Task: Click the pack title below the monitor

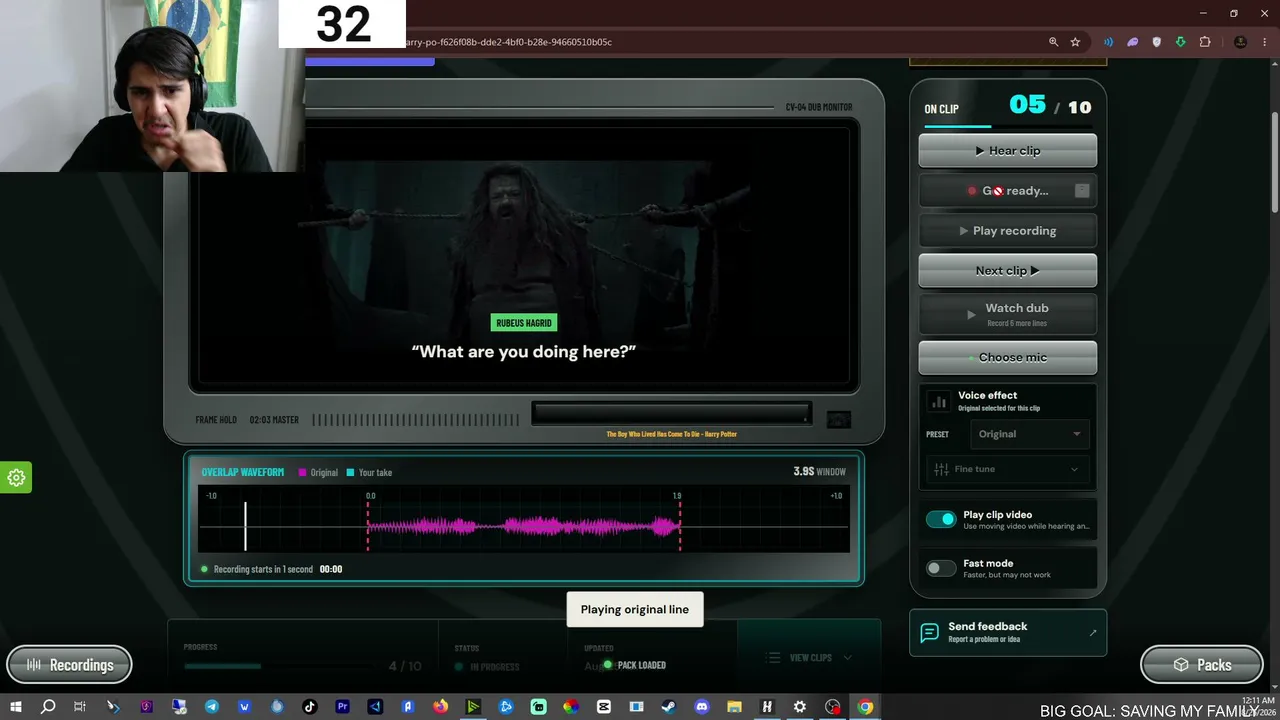Action: point(671,434)
